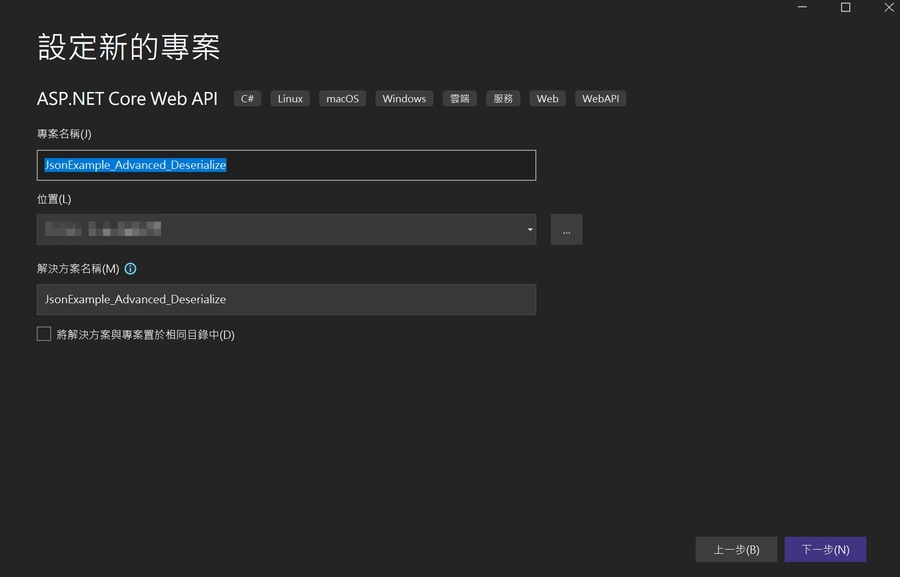Viewport: 900px width, 577px height.
Task: Click the 下一步(N) next button
Action: [x=825, y=549]
